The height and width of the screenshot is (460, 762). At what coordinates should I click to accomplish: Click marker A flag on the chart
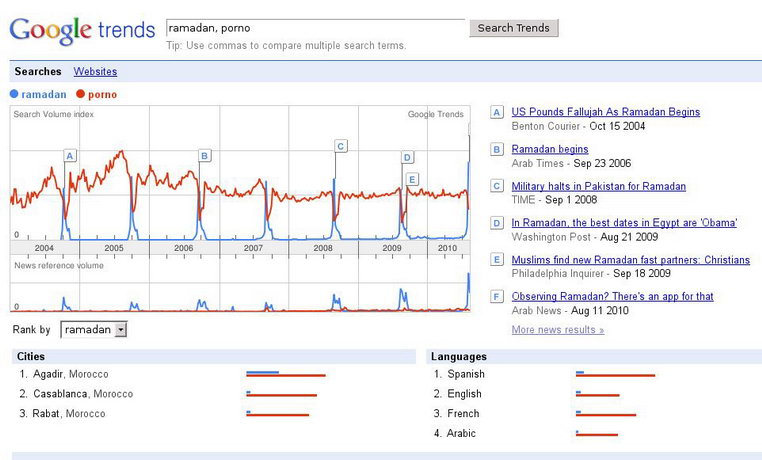click(70, 156)
